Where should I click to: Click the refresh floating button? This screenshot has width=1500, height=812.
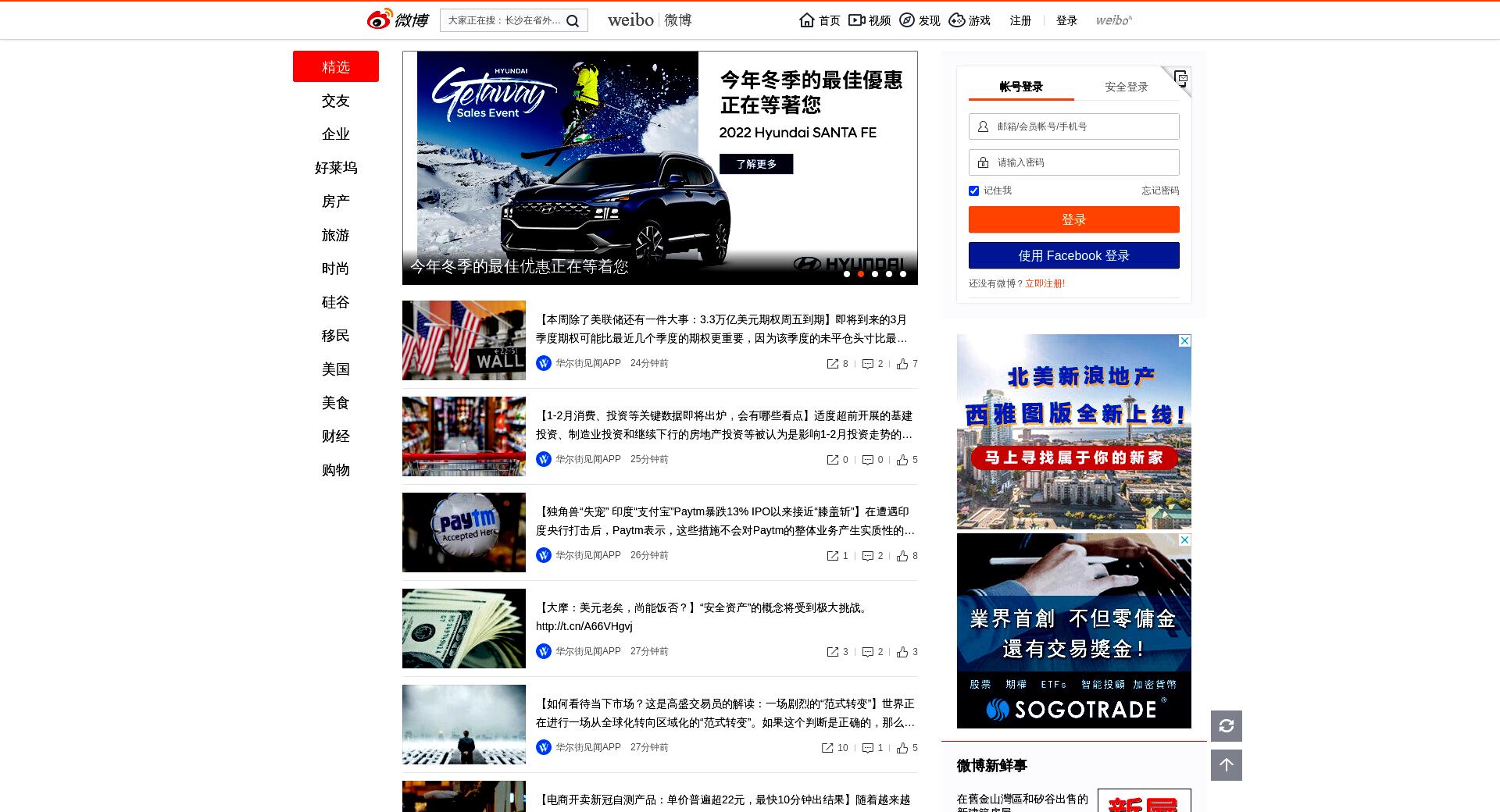[x=1227, y=726]
